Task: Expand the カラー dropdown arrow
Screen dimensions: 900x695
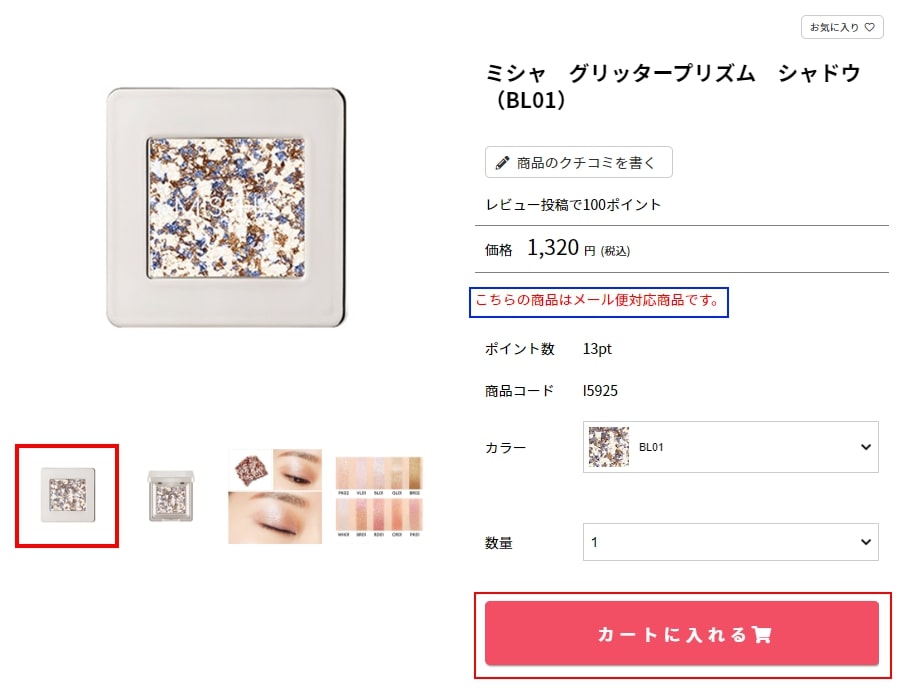Action: coord(866,447)
